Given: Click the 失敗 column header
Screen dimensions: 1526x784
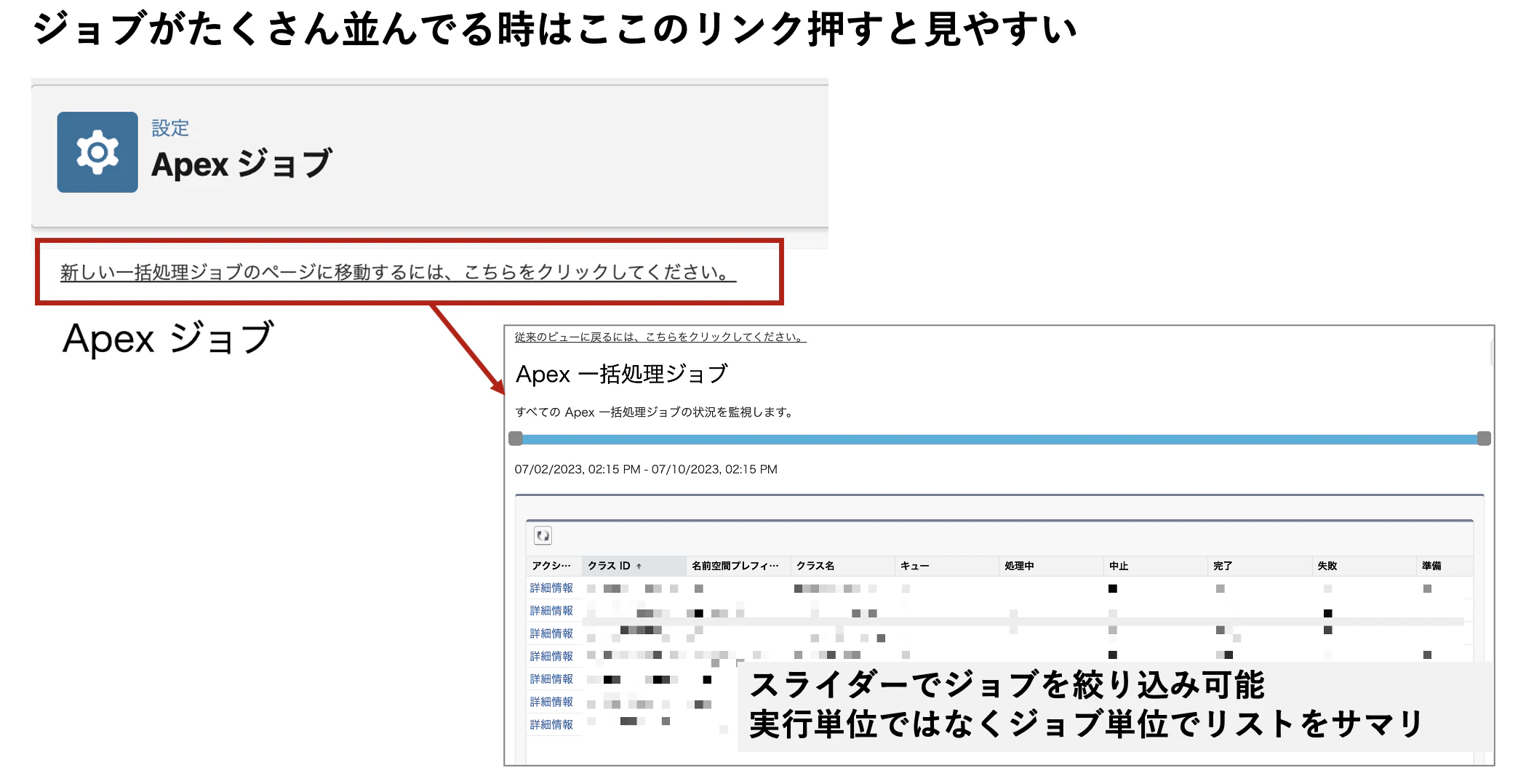Looking at the screenshot, I should [x=1364, y=566].
